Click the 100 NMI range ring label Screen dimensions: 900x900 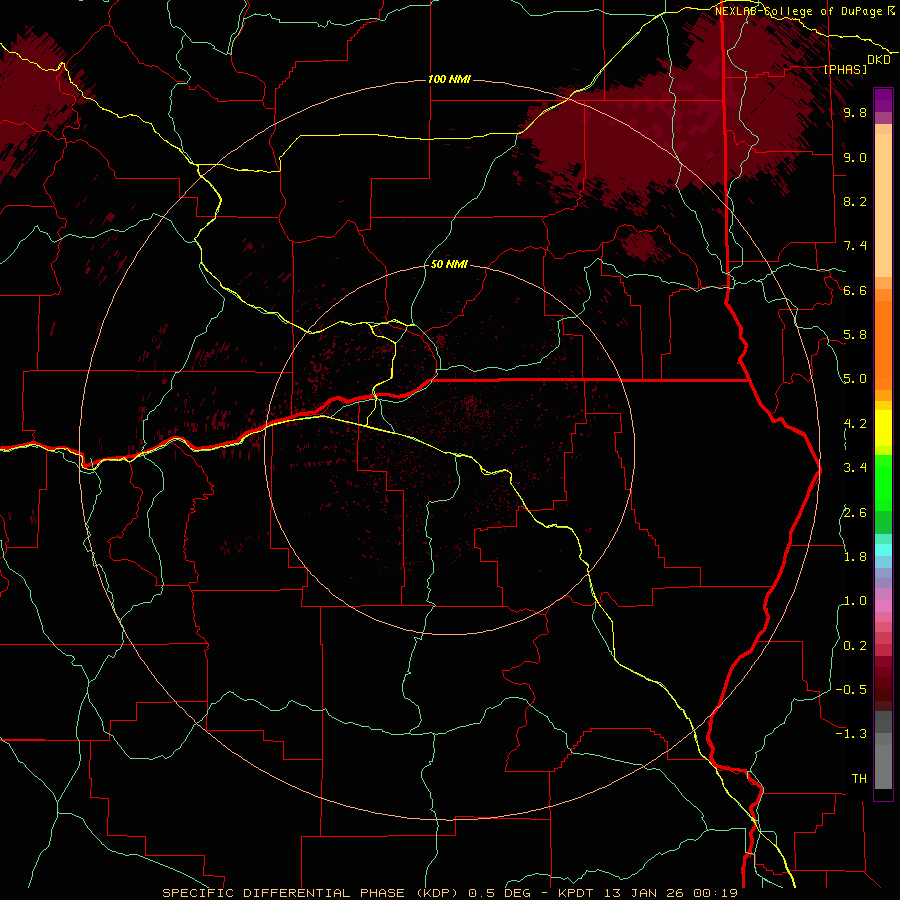[449, 79]
